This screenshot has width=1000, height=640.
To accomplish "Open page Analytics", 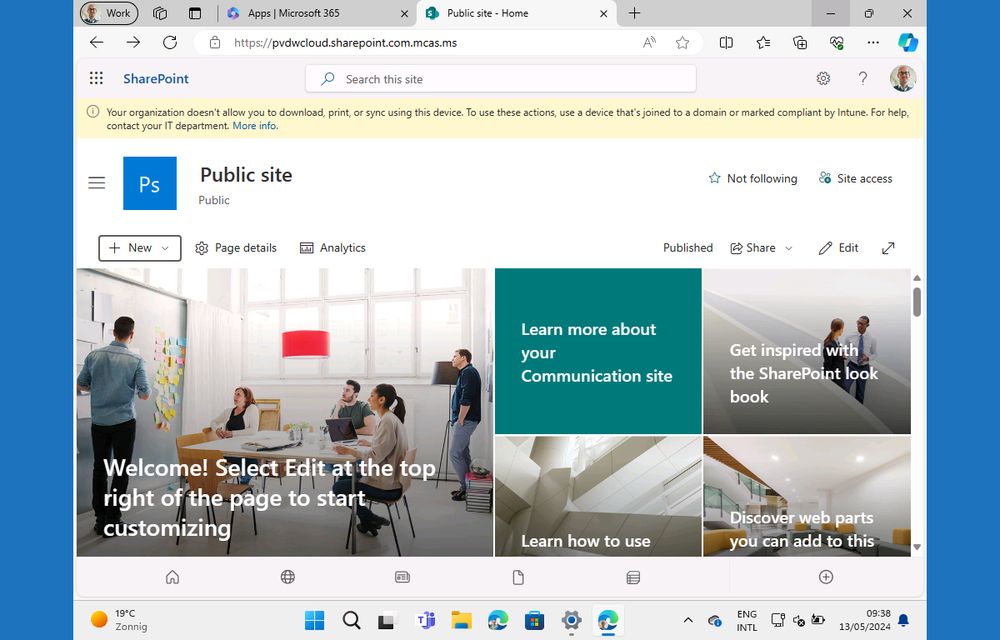I will click(333, 248).
